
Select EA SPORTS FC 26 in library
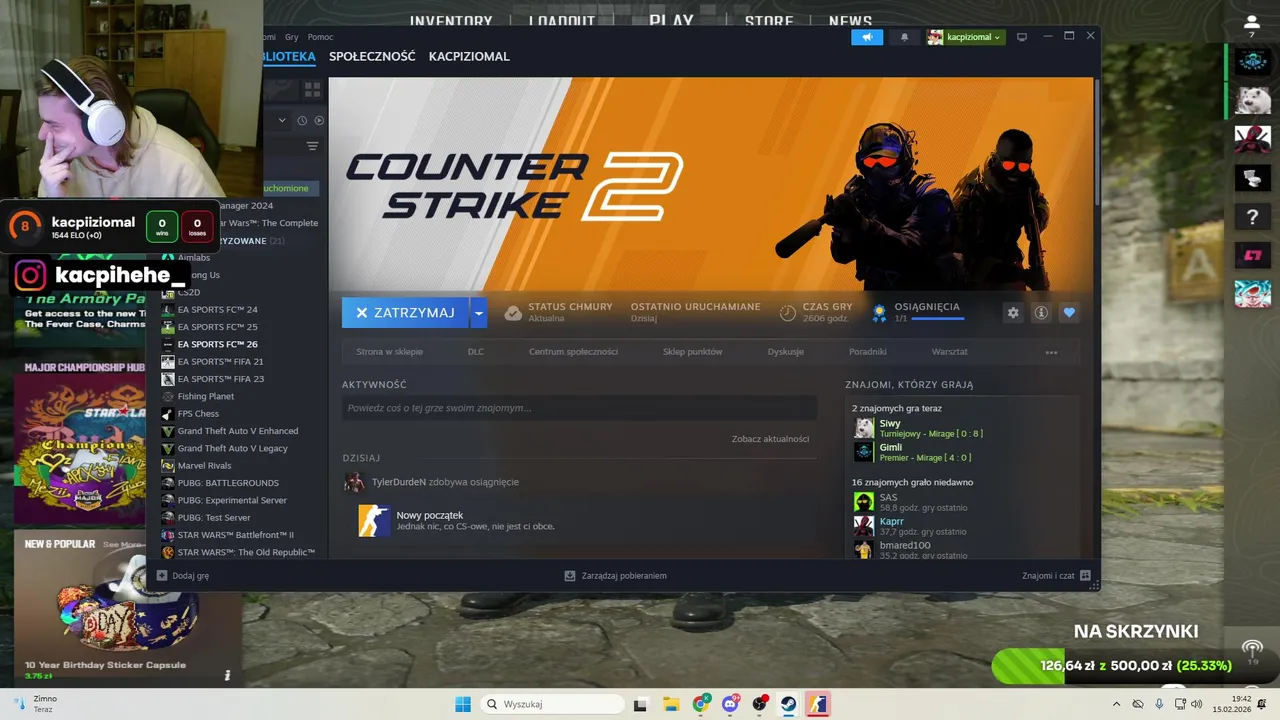[x=217, y=344]
